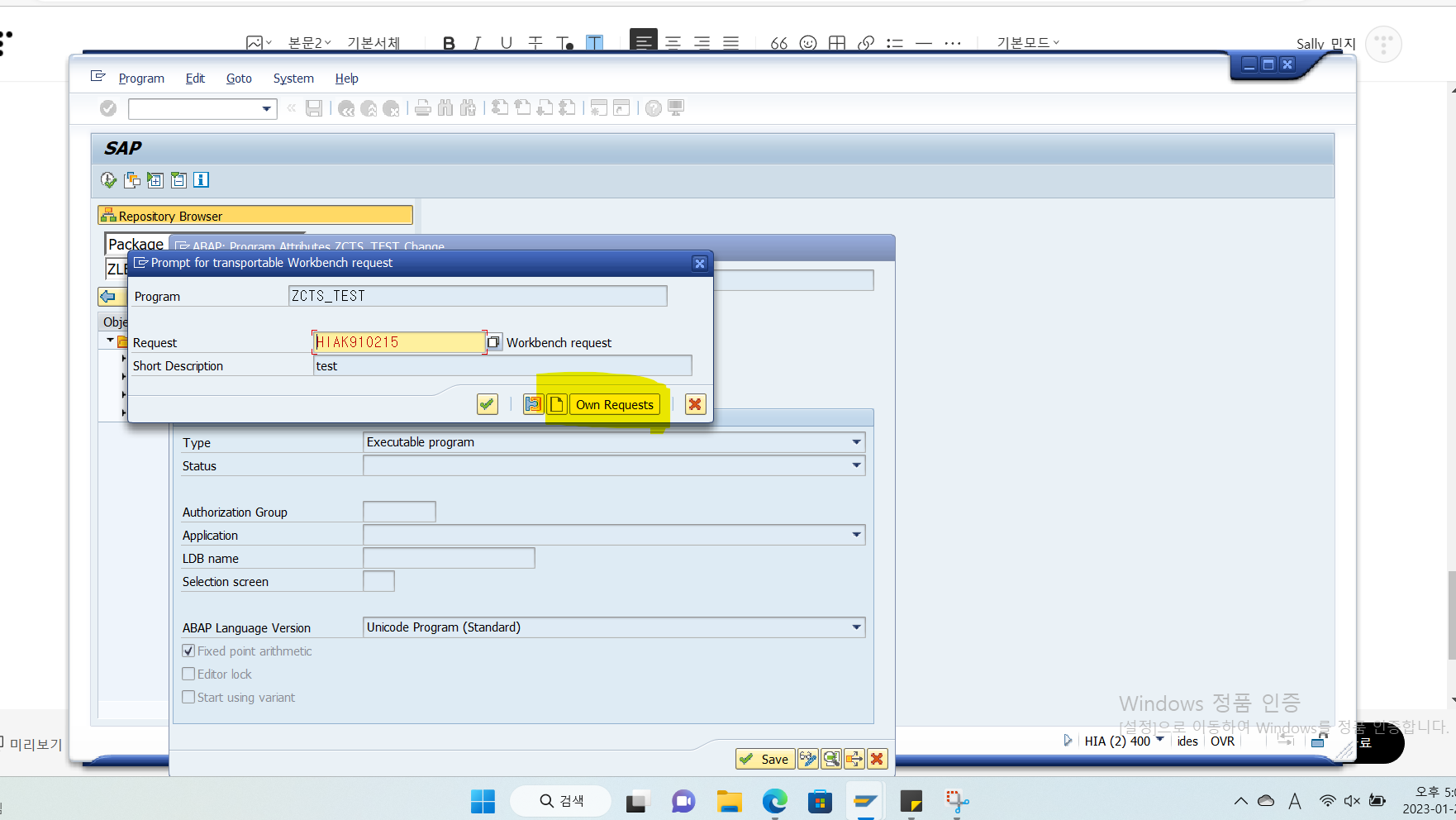The height and width of the screenshot is (820, 1456).
Task: Cancel the Workbench request prompt with red X
Action: pyautogui.click(x=695, y=404)
